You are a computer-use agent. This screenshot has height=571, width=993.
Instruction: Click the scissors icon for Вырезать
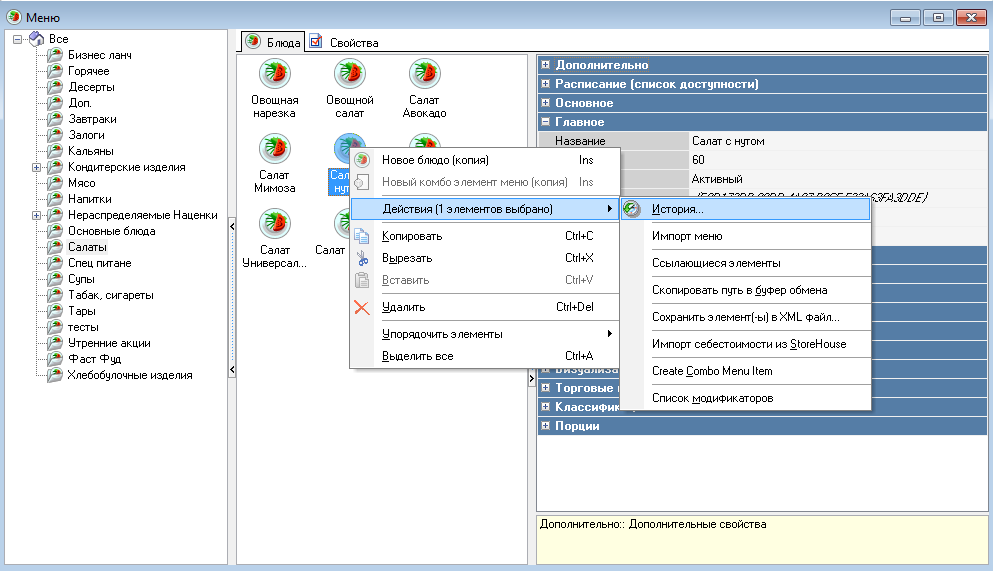pos(362,258)
